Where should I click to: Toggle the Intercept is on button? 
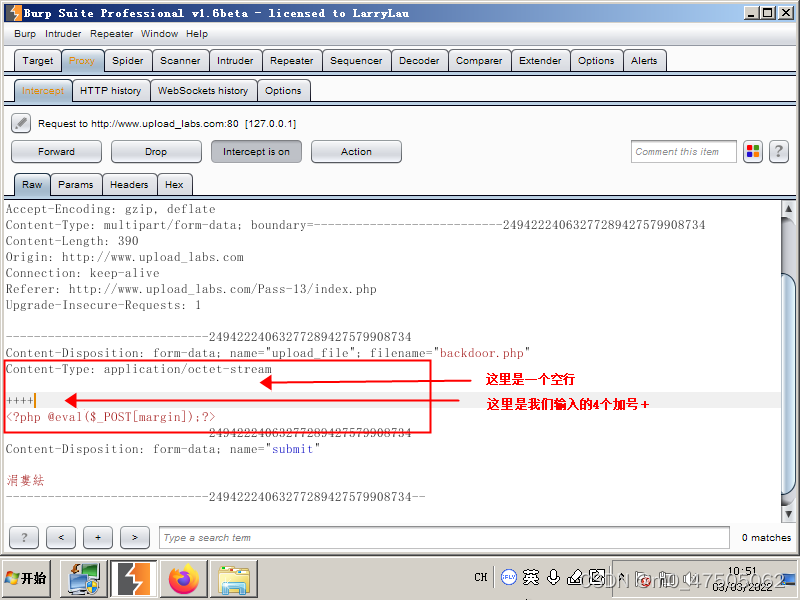pos(256,152)
